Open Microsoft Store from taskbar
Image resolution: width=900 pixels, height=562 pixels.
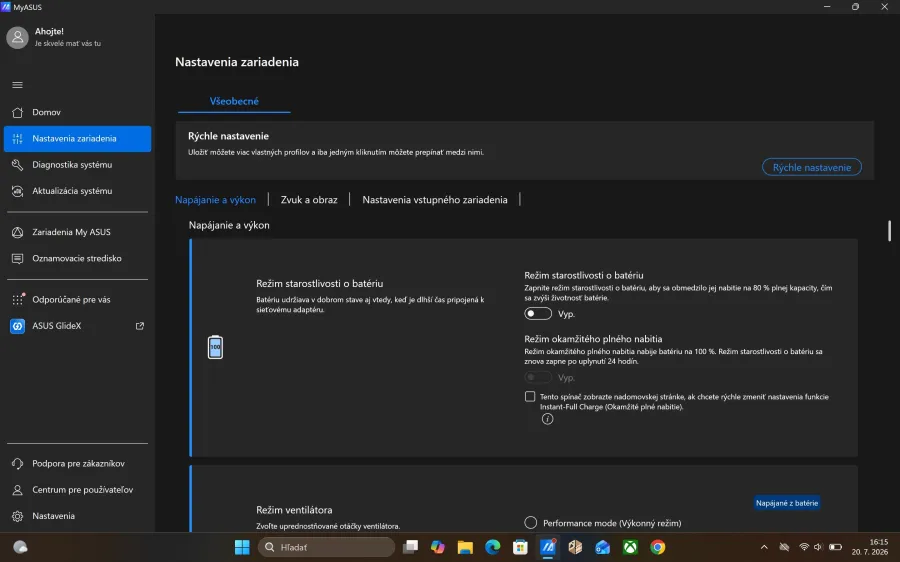[x=520, y=547]
